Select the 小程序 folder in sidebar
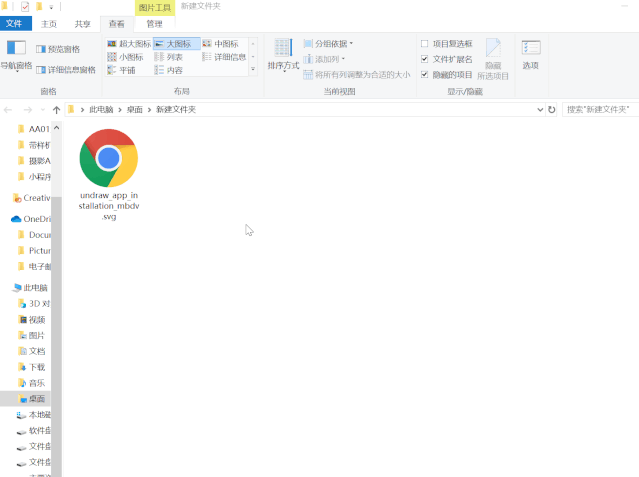Image resolution: width=639 pixels, height=477 pixels. [34, 177]
